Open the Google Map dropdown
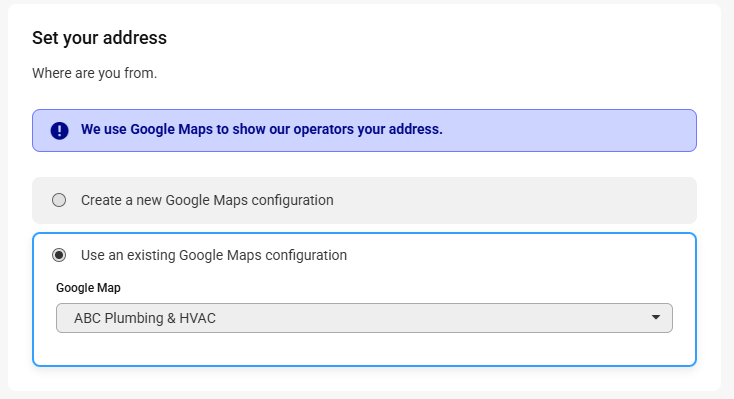The image size is (734, 399). pos(364,318)
